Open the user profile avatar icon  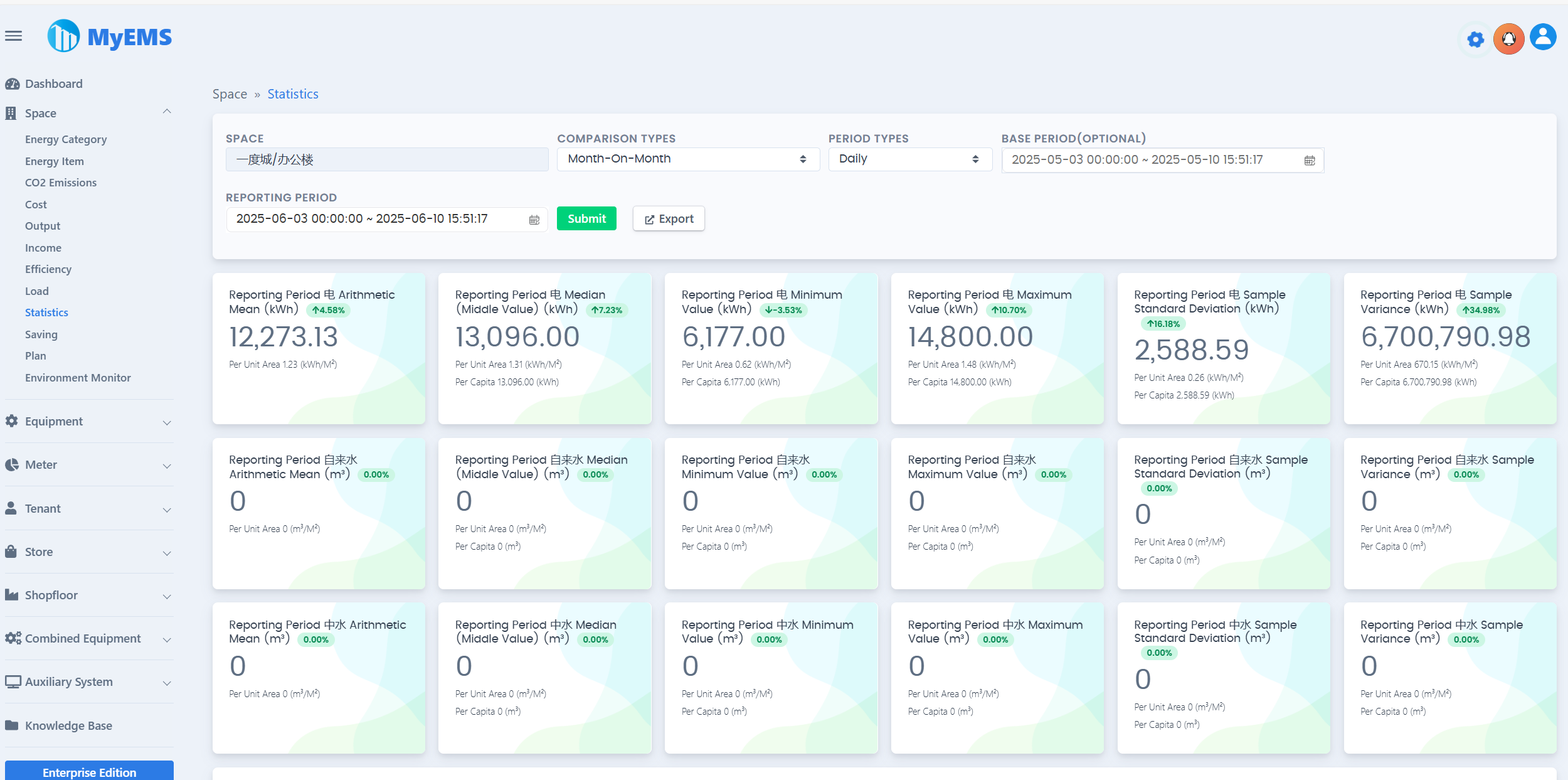click(x=1542, y=38)
